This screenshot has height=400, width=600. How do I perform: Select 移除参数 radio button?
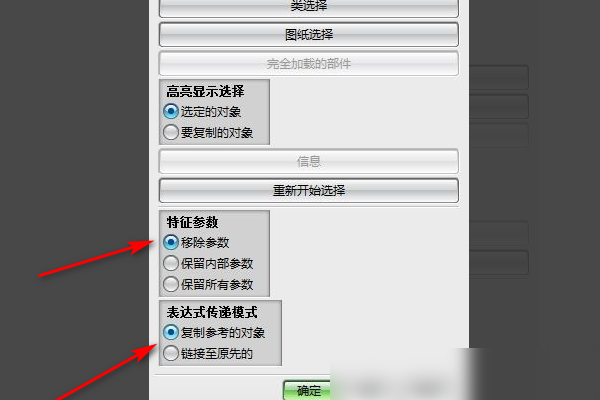[x=196, y=242]
